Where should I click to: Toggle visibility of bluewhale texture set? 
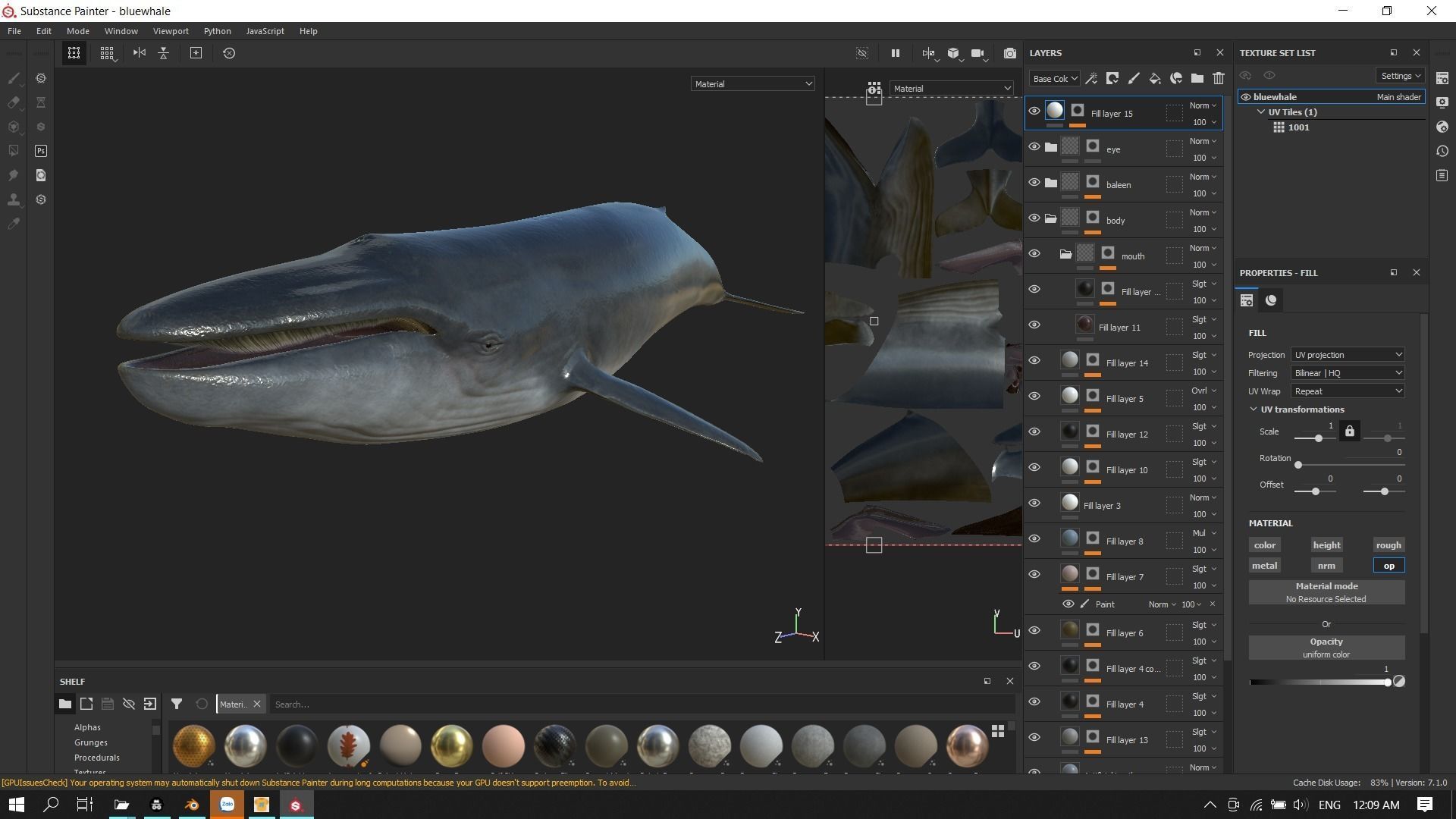1245,97
